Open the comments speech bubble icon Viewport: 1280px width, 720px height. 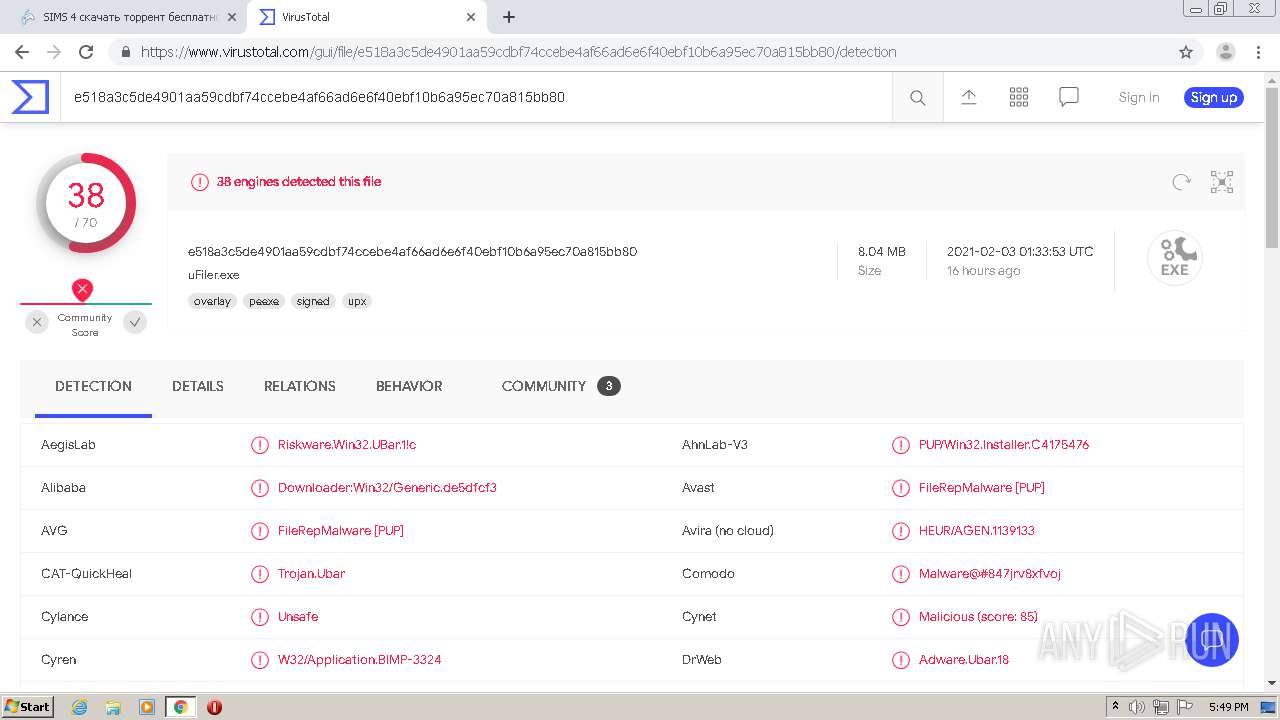point(1068,97)
